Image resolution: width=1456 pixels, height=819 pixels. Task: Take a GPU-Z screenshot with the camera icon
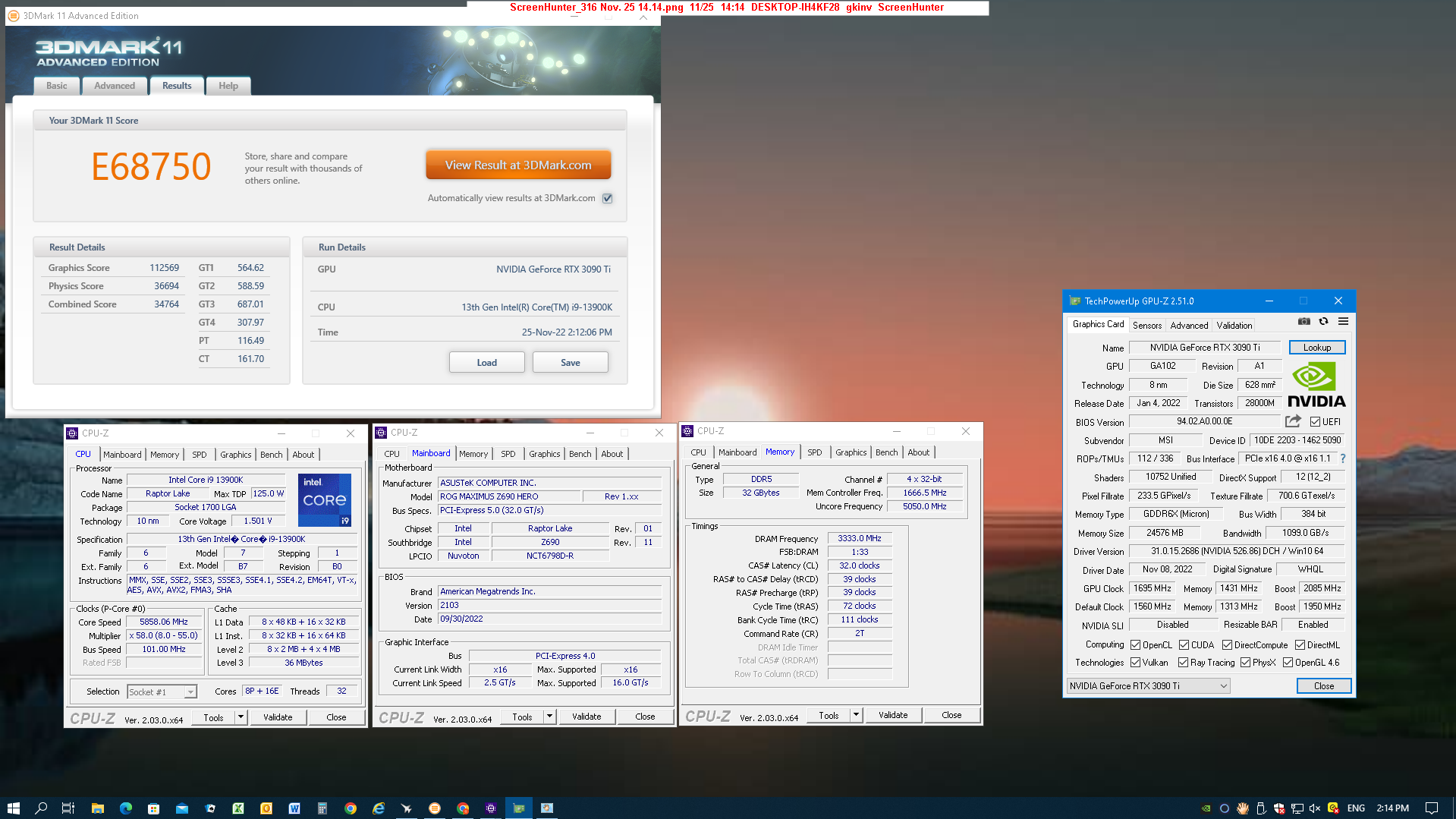coord(1303,322)
